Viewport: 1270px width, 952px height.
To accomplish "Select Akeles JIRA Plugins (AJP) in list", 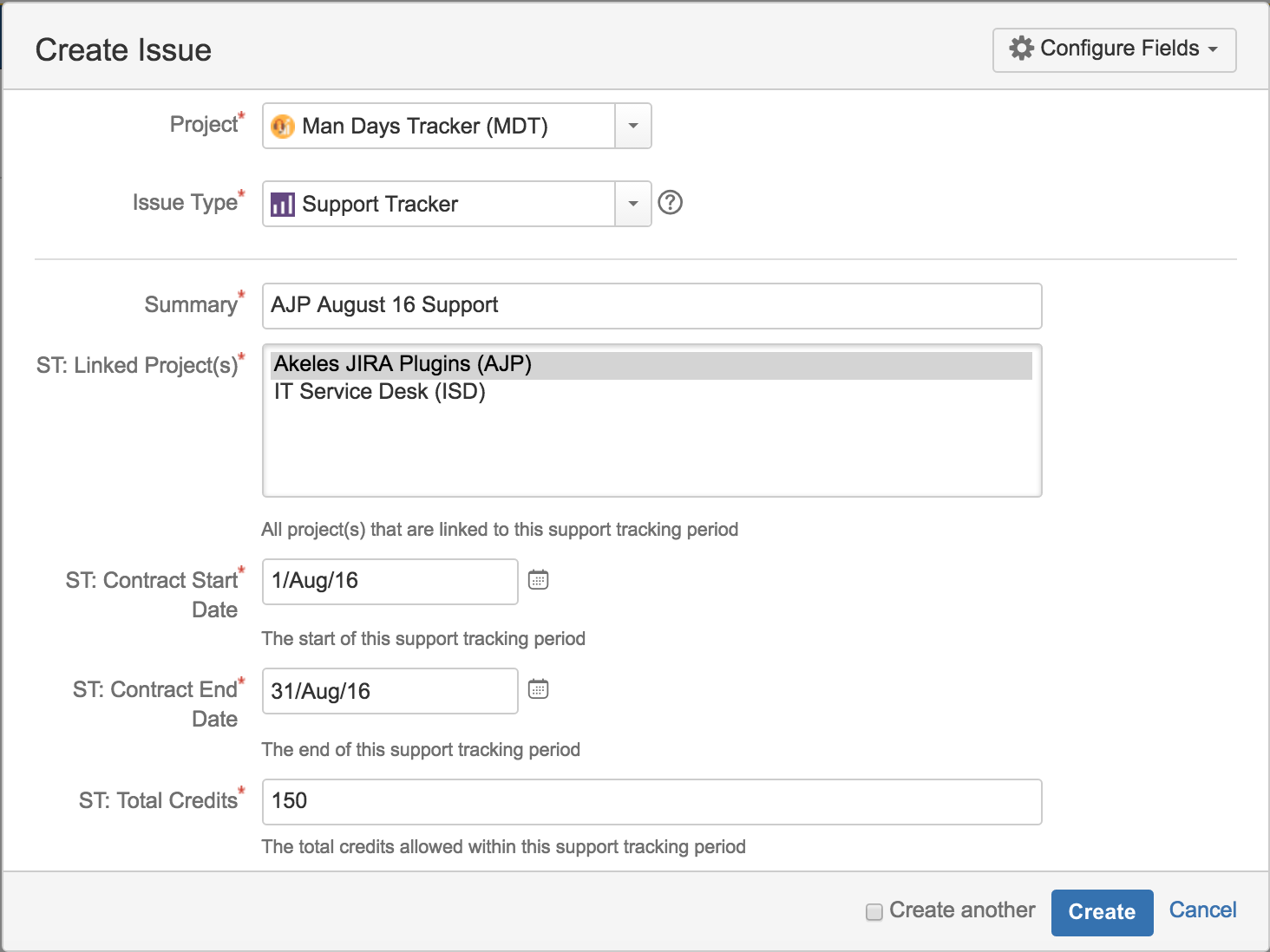I will 403,364.
